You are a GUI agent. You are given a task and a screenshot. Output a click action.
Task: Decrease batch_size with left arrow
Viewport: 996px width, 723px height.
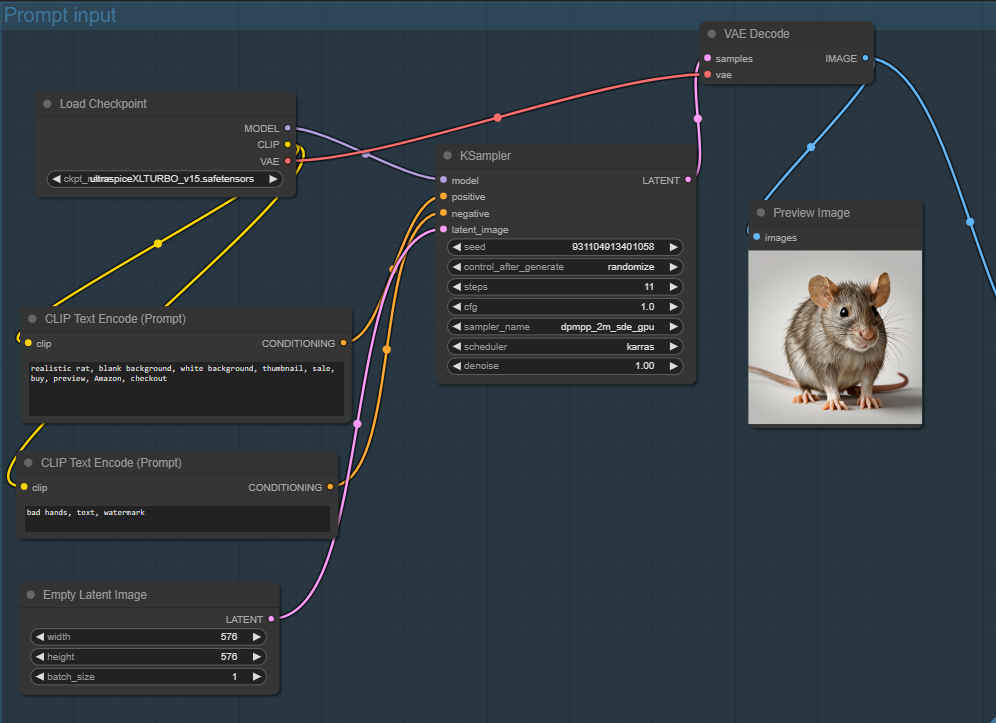(x=40, y=677)
